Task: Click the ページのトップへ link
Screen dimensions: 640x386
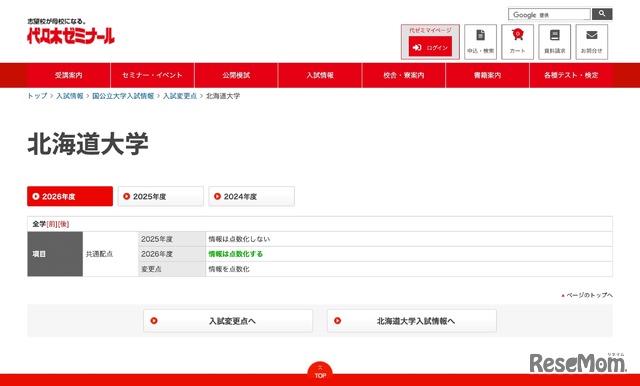Action: (587, 295)
